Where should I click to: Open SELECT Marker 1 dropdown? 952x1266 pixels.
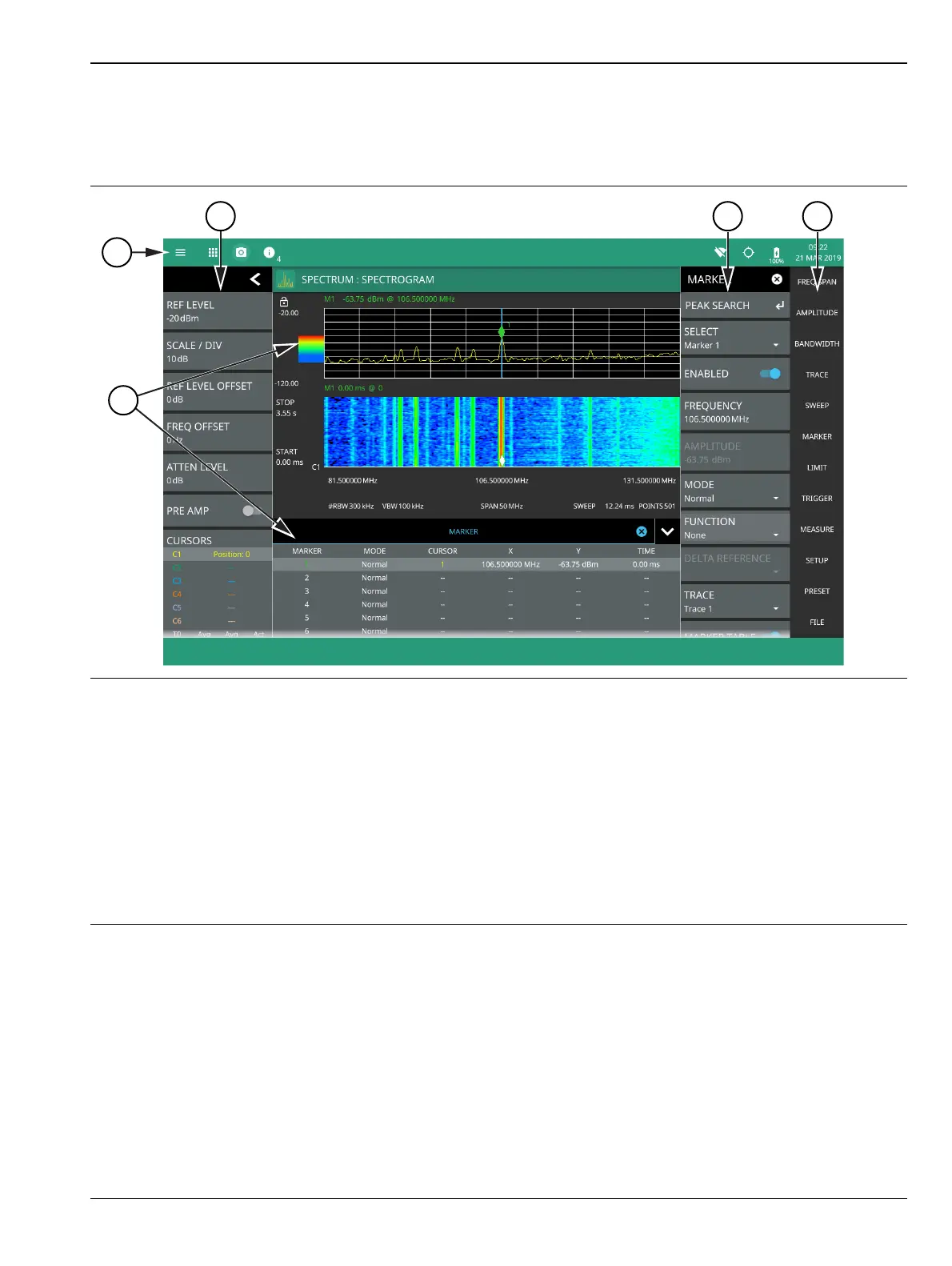point(735,339)
